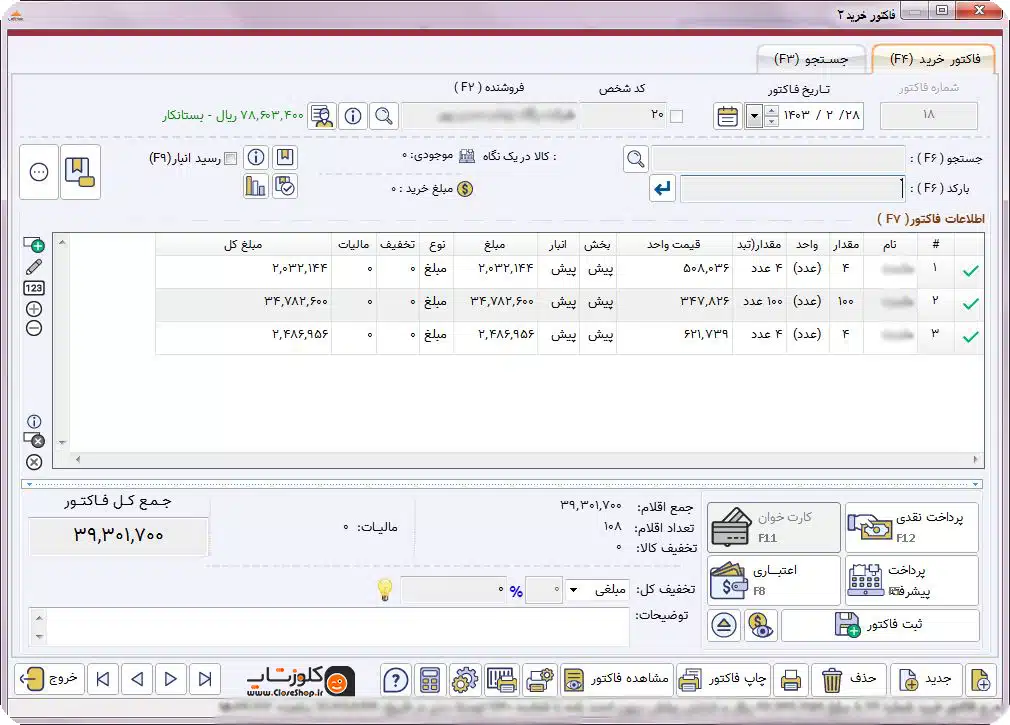Screen dimensions: 1010x725
Task: Click the date spinner arrows beside the date
Action: point(771,117)
